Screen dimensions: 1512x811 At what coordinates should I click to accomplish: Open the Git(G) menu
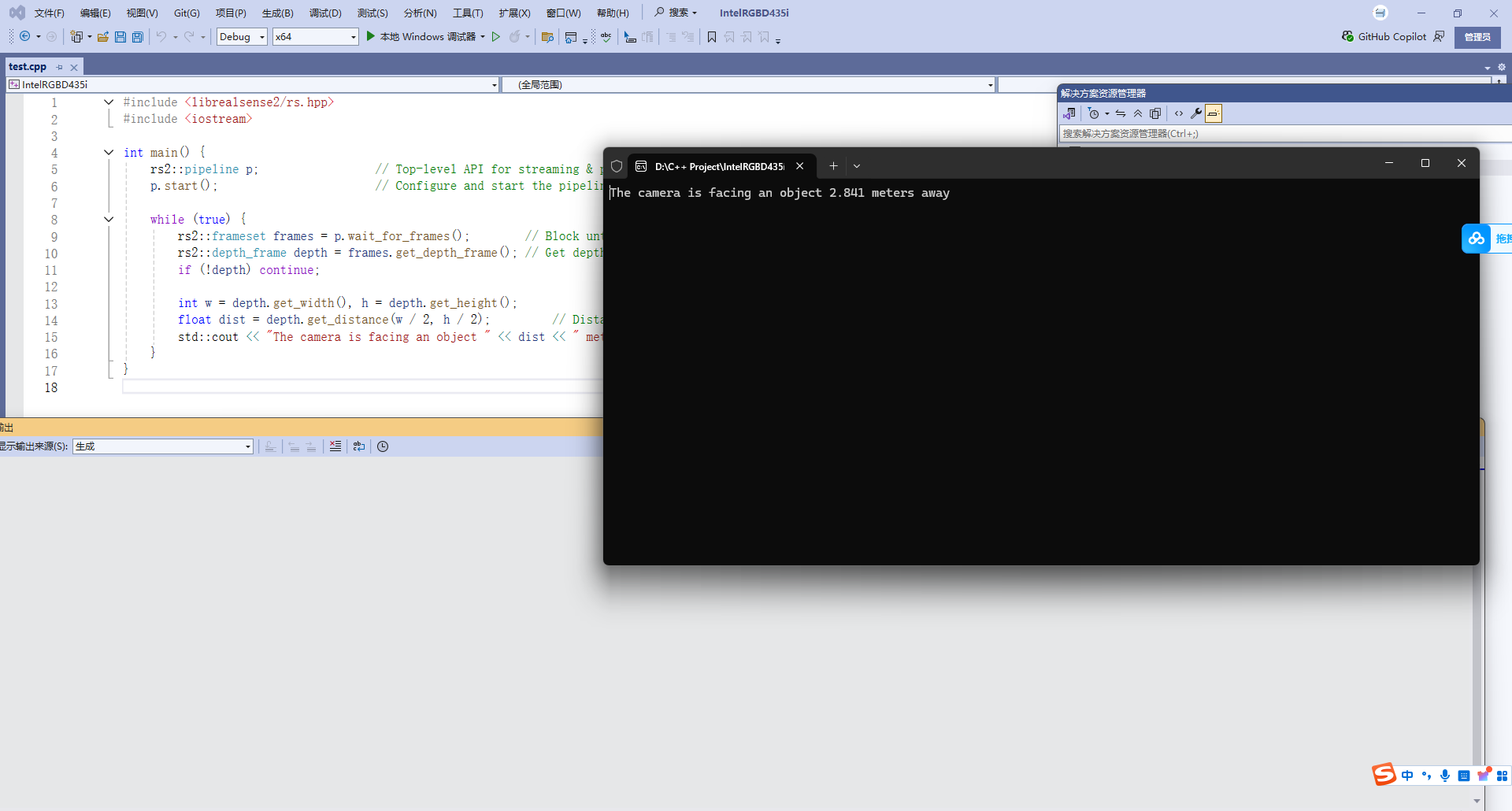click(187, 13)
